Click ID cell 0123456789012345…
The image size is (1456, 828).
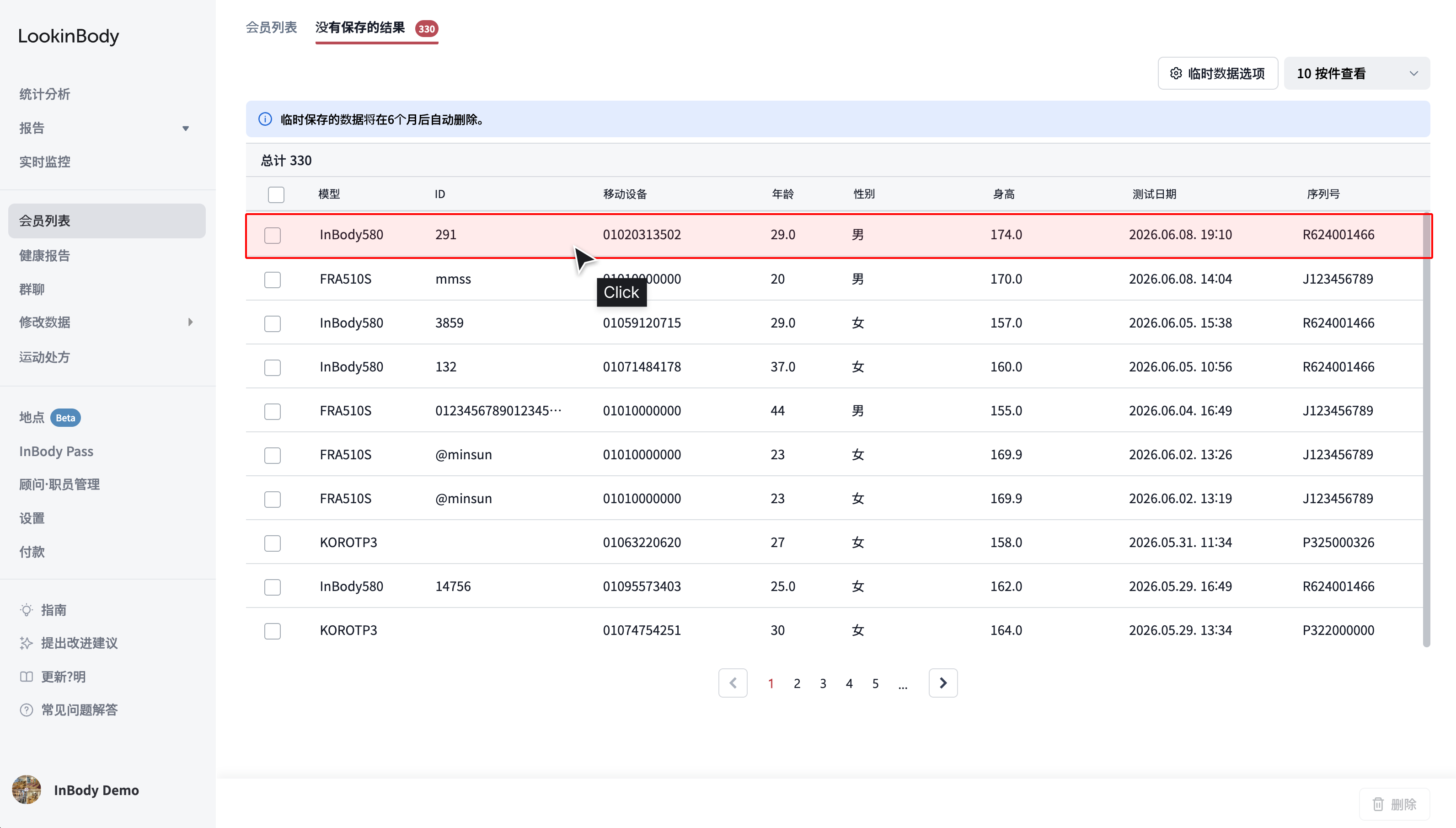click(x=498, y=411)
